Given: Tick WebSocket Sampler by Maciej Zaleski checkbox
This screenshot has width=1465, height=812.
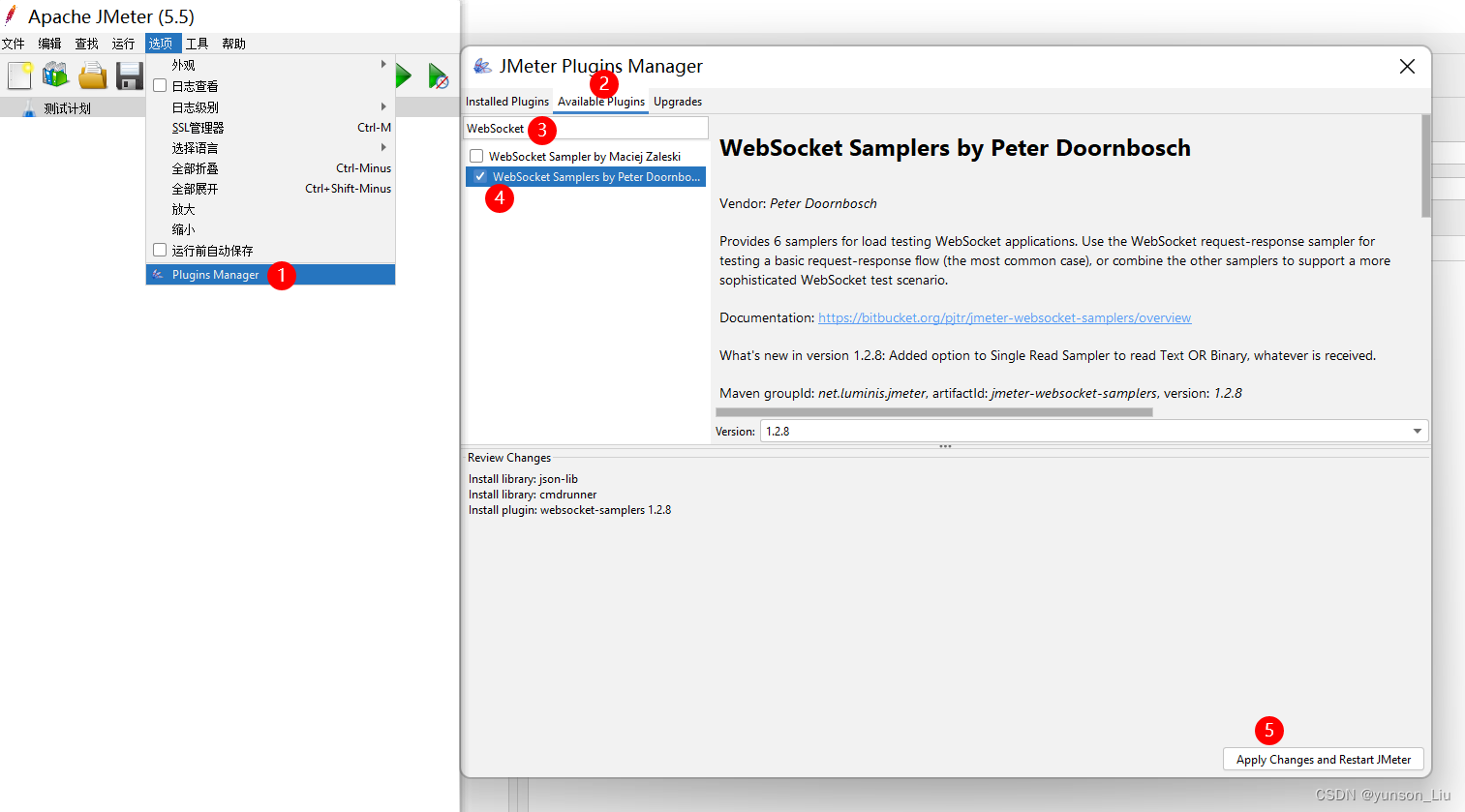Looking at the screenshot, I should tap(476, 156).
